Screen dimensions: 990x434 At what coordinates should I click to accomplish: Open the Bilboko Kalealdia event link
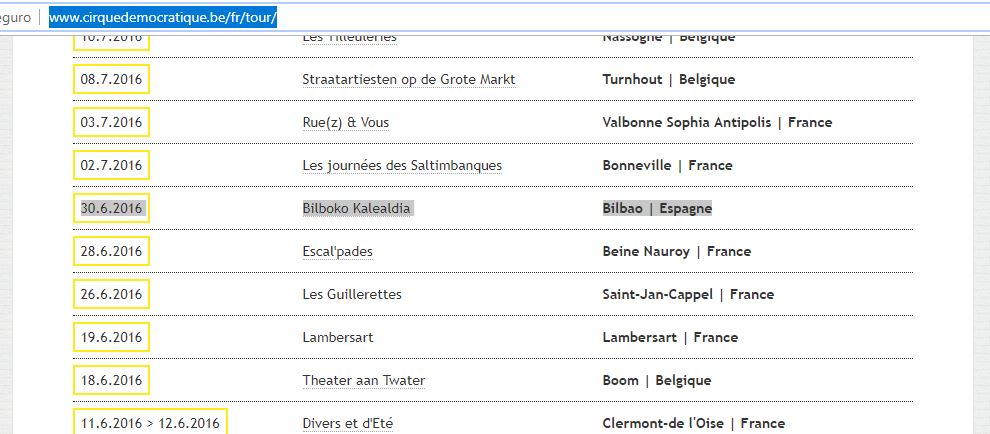[356, 208]
